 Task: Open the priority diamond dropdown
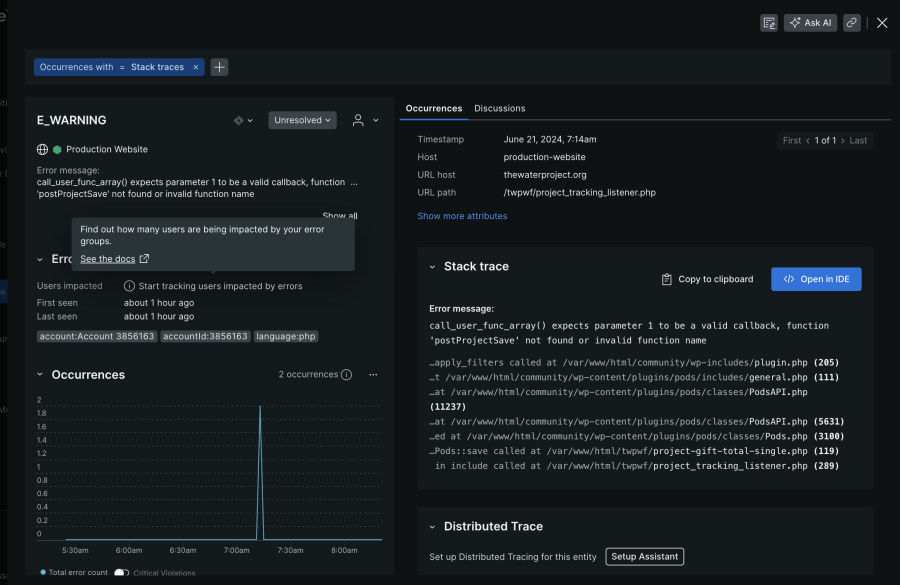click(x=243, y=120)
